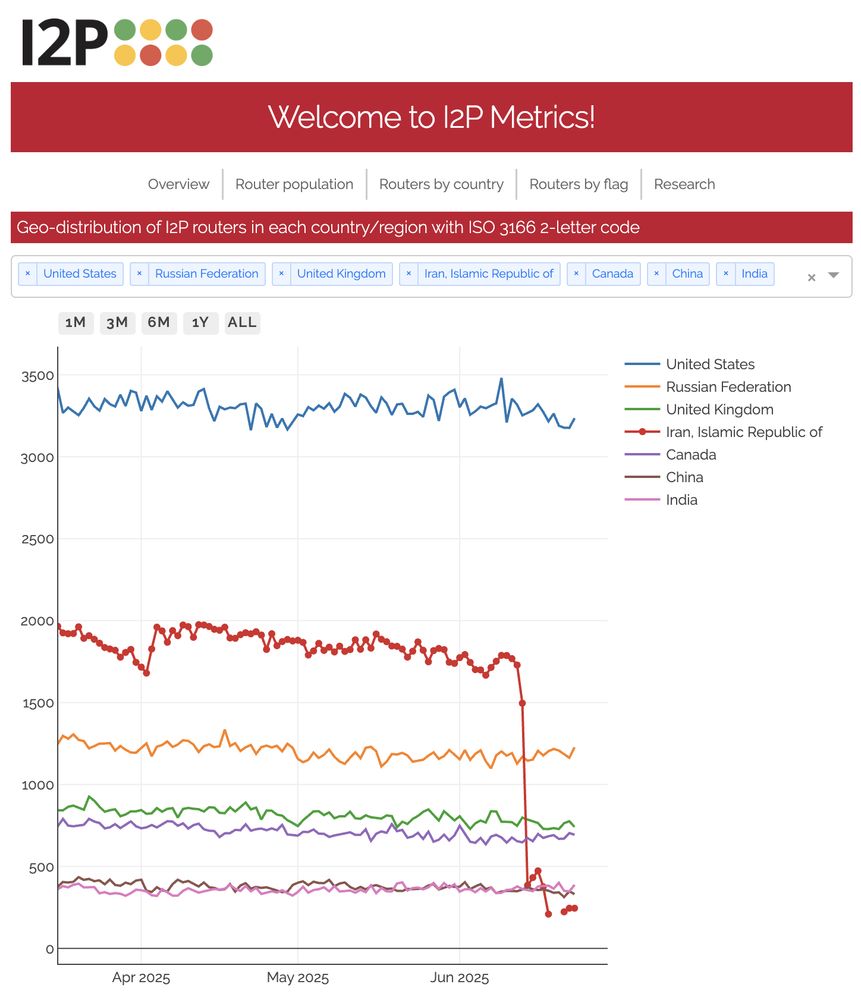Remove the Russian Federation tag
The height and width of the screenshot is (1000, 861).
click(139, 274)
